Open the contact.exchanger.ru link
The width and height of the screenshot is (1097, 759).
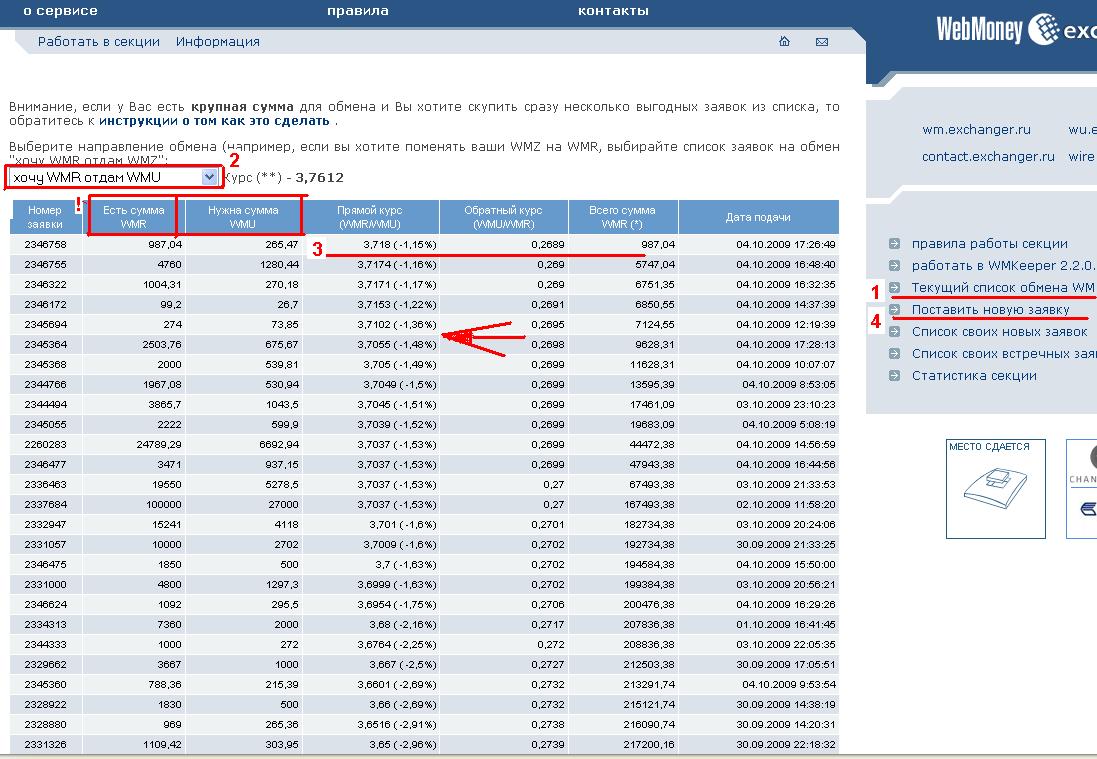[x=988, y=157]
